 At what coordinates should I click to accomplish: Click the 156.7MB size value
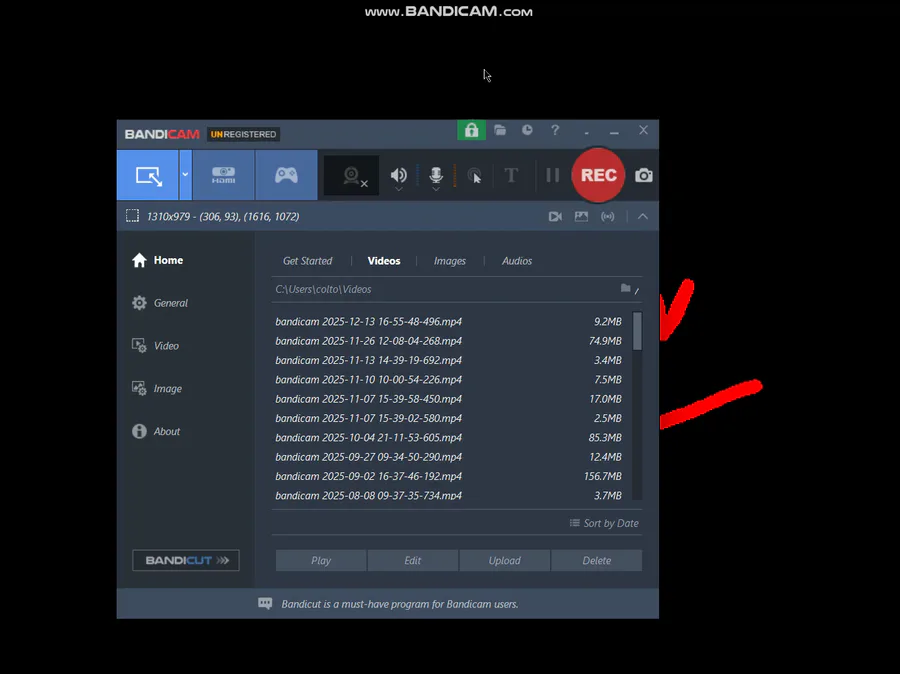pos(602,477)
